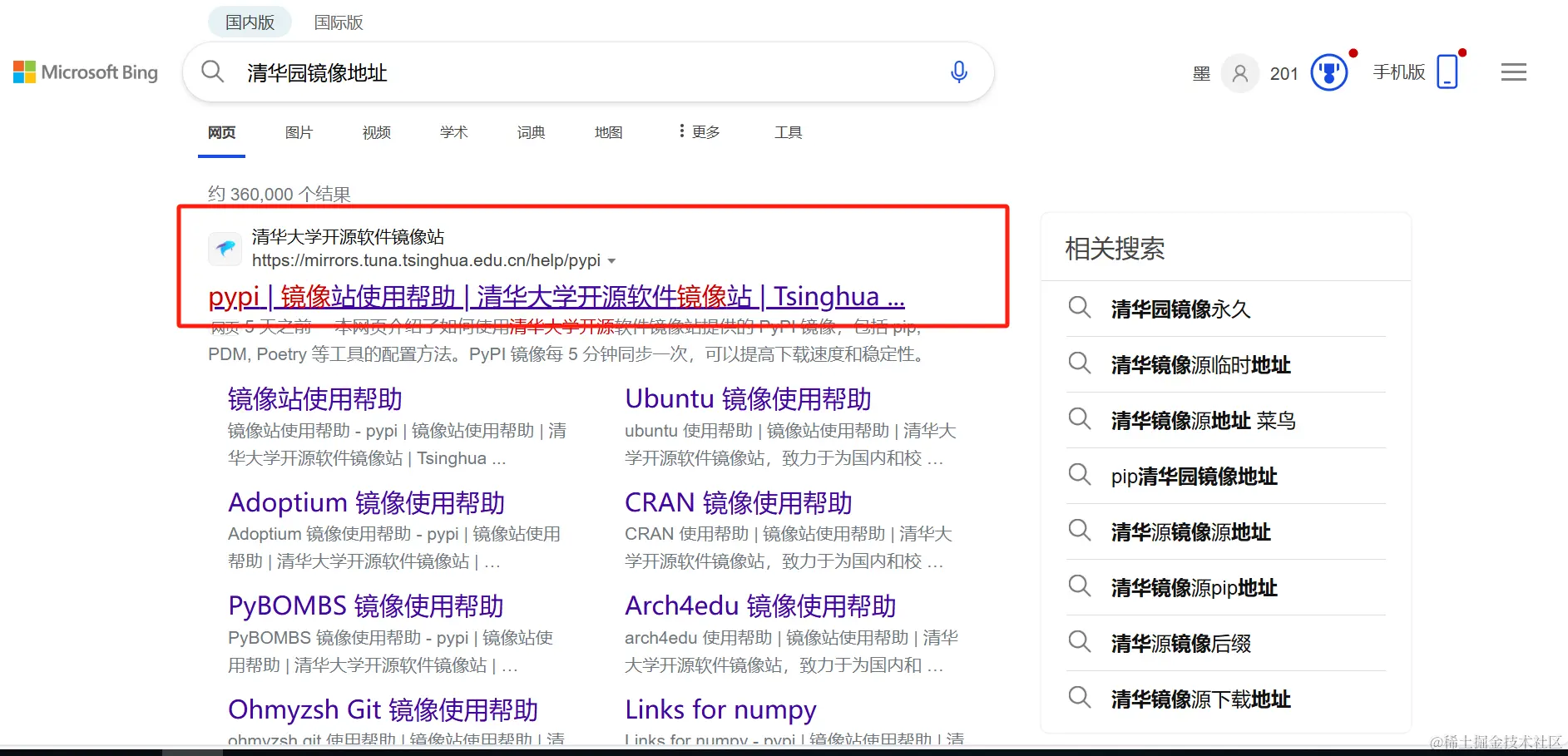Viewport: 1568px width, 756px height.
Task: Open Arch4edu 镜像使用帮助 link
Action: pyautogui.click(x=760, y=606)
